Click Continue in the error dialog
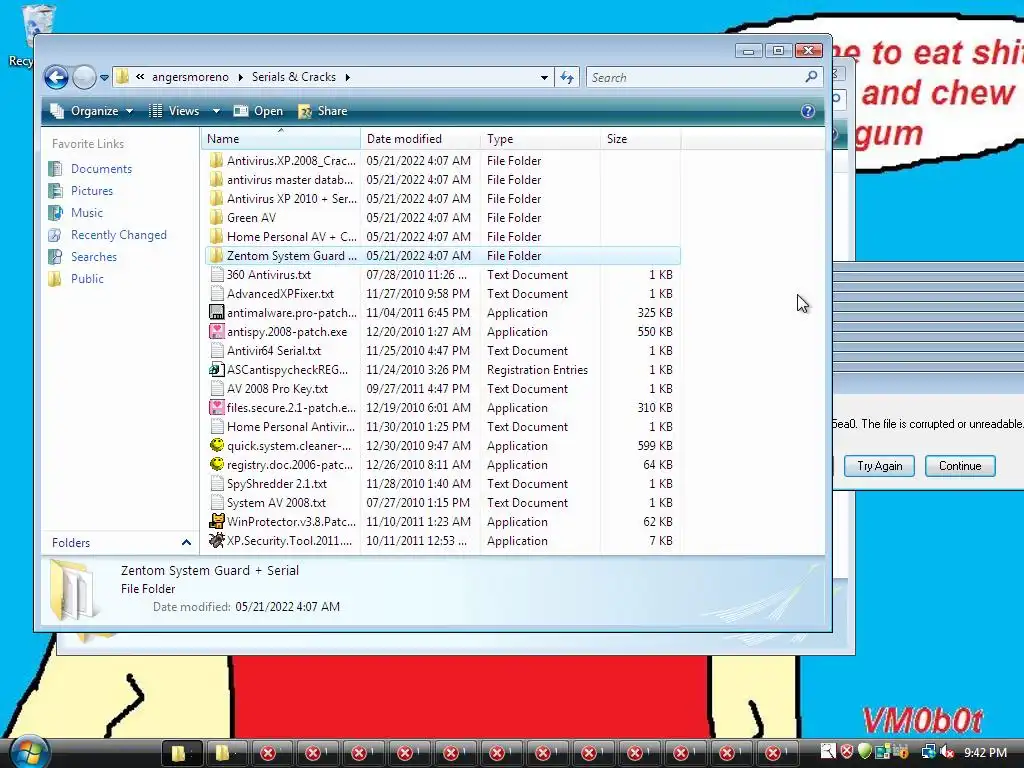Image resolution: width=1024 pixels, height=768 pixels. (x=960, y=466)
